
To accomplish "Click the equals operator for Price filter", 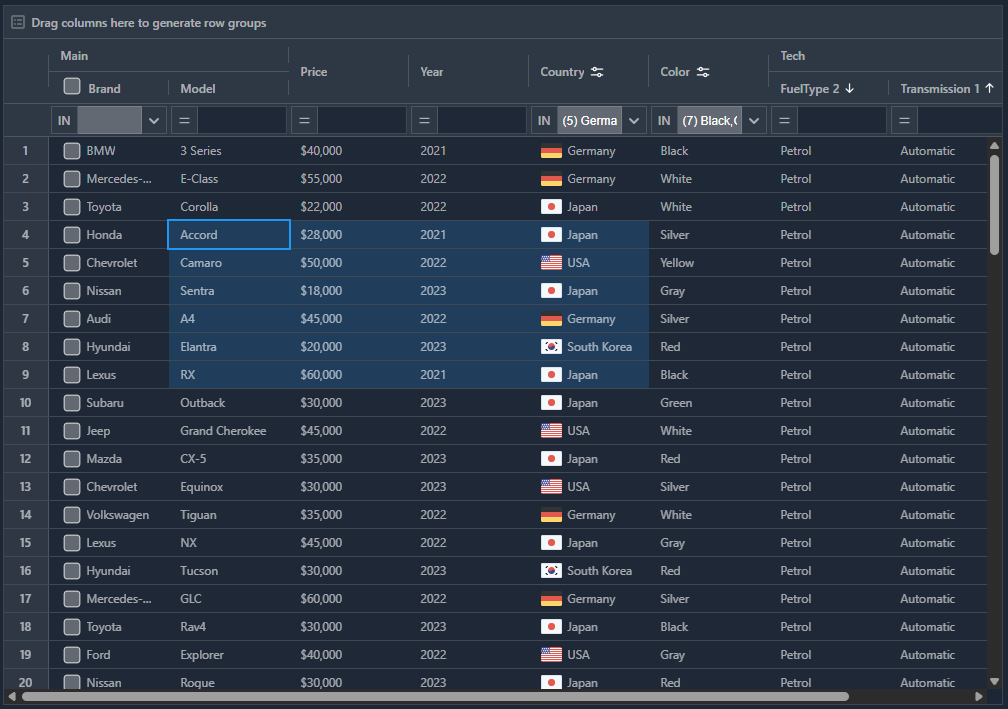I will pyautogui.click(x=305, y=120).
